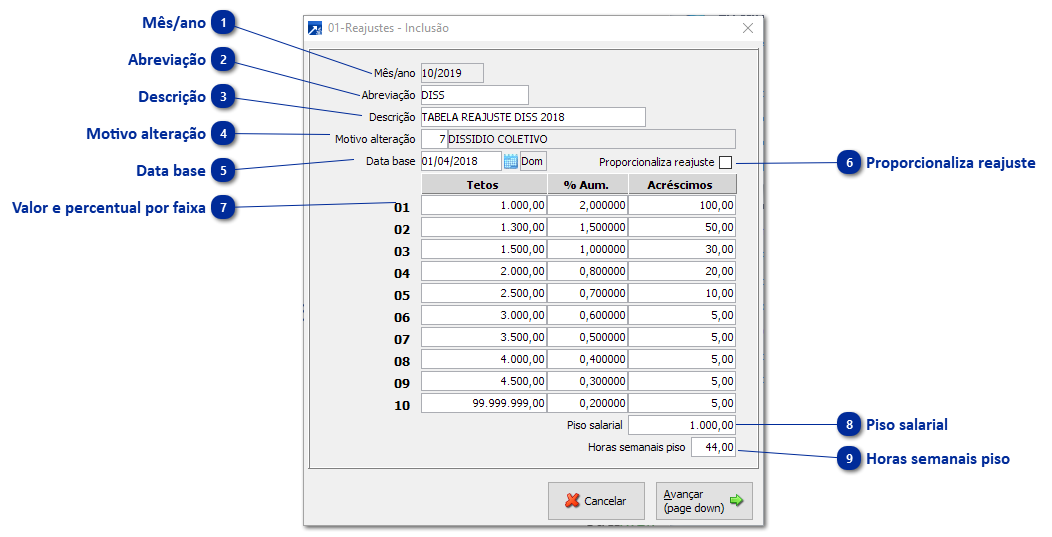This screenshot has height=537, width=1052.
Task: Close the 01-Reajustes - Inclusão window
Action: pos(747,28)
